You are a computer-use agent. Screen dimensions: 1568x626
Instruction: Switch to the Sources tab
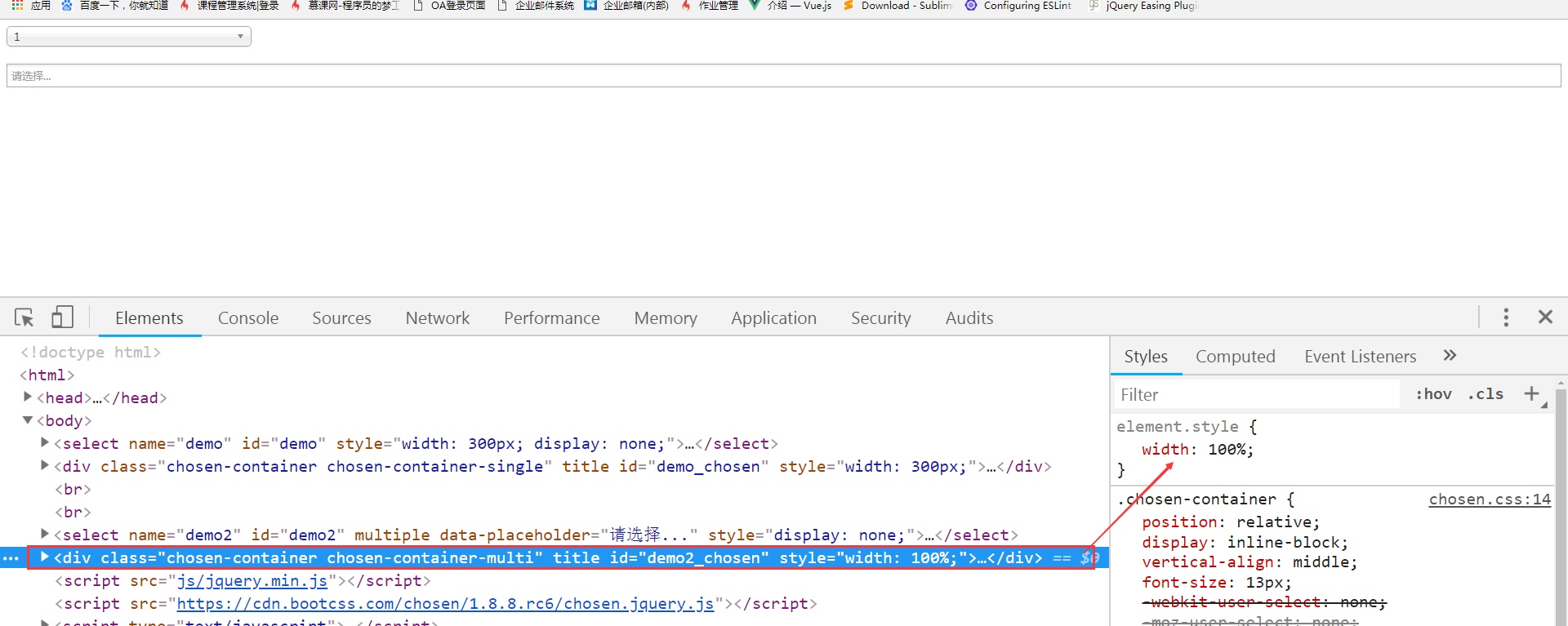click(341, 318)
